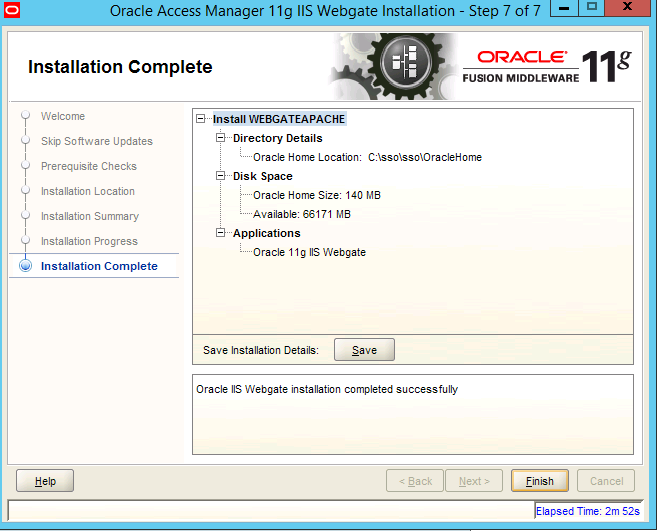Click the Oracle logo icon in title bar
Viewport: 658px width, 531px height.
pos(11,10)
